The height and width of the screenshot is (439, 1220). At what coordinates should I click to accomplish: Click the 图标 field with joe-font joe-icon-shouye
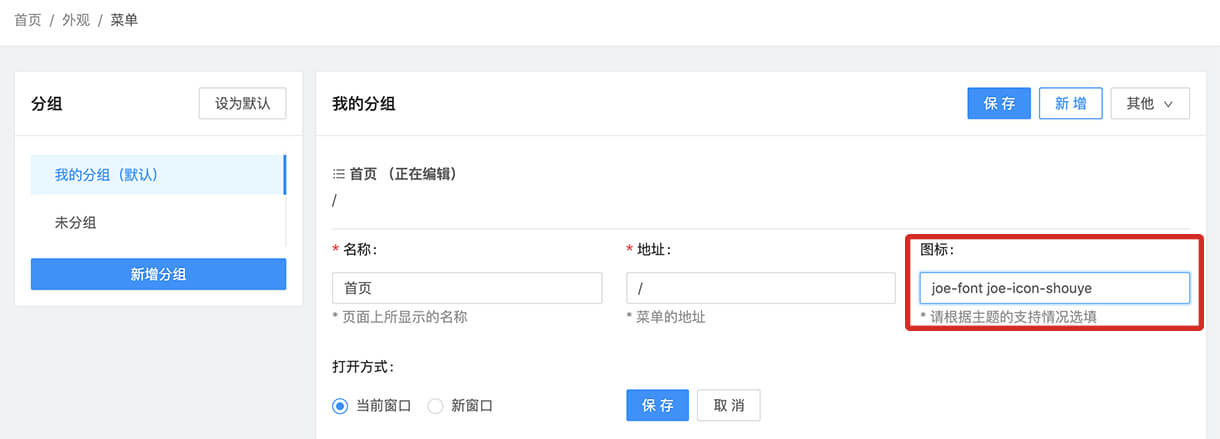pyautogui.click(x=1055, y=288)
